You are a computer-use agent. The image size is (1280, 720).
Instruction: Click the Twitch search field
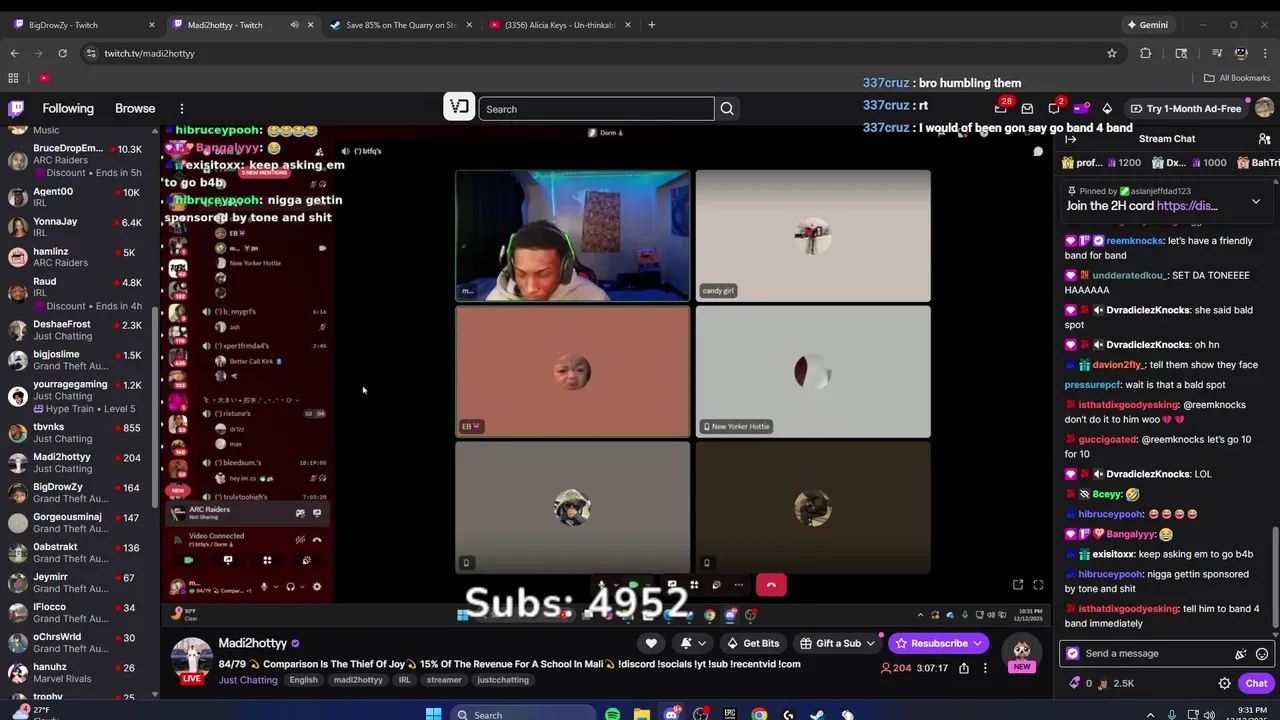[597, 109]
